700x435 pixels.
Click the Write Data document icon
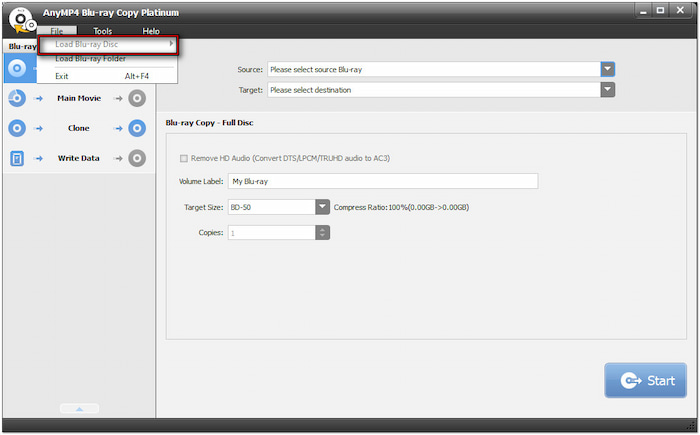coord(17,158)
